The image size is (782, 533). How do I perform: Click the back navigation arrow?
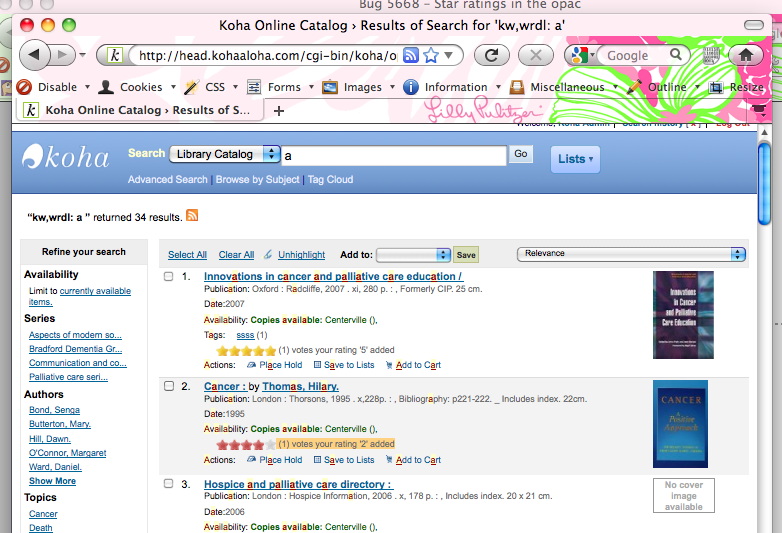(36, 55)
